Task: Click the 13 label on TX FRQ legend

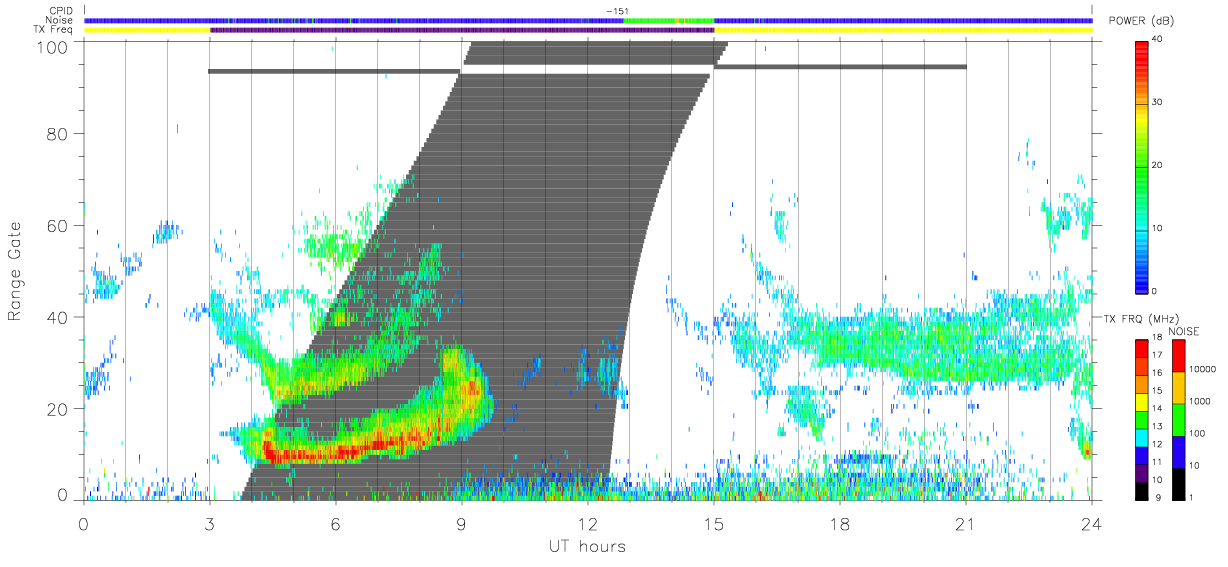Action: [1159, 426]
